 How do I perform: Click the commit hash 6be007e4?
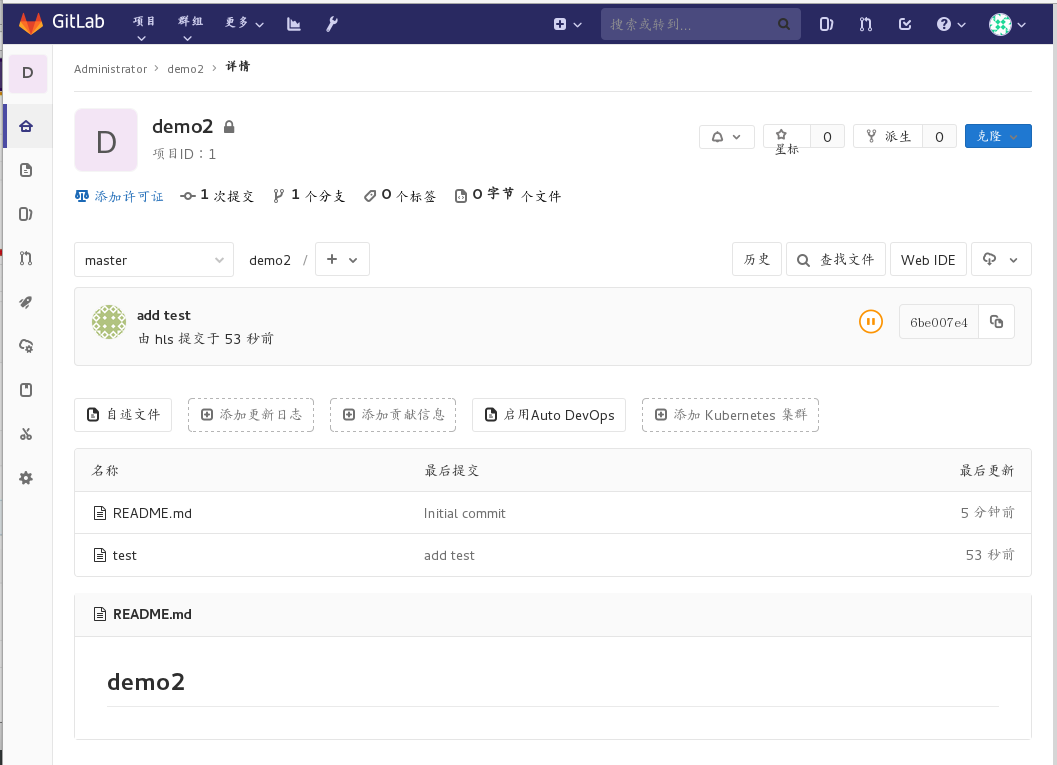click(938, 322)
